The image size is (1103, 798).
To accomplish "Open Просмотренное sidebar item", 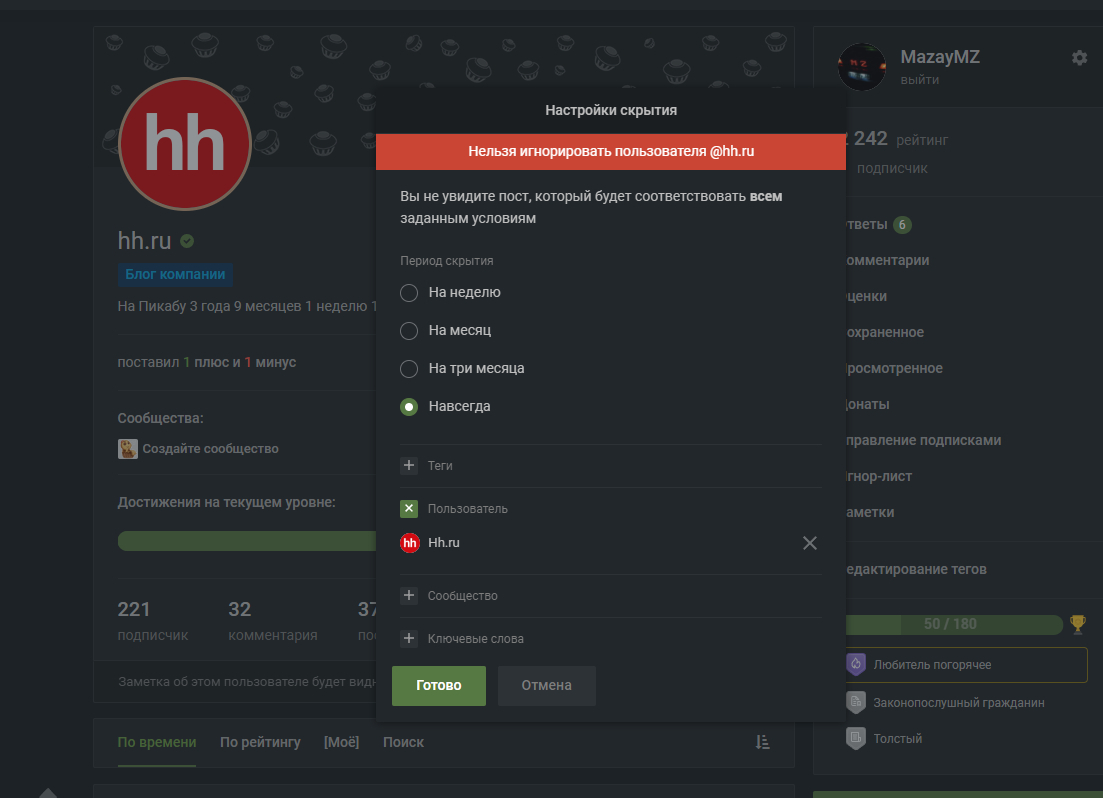I will [895, 368].
